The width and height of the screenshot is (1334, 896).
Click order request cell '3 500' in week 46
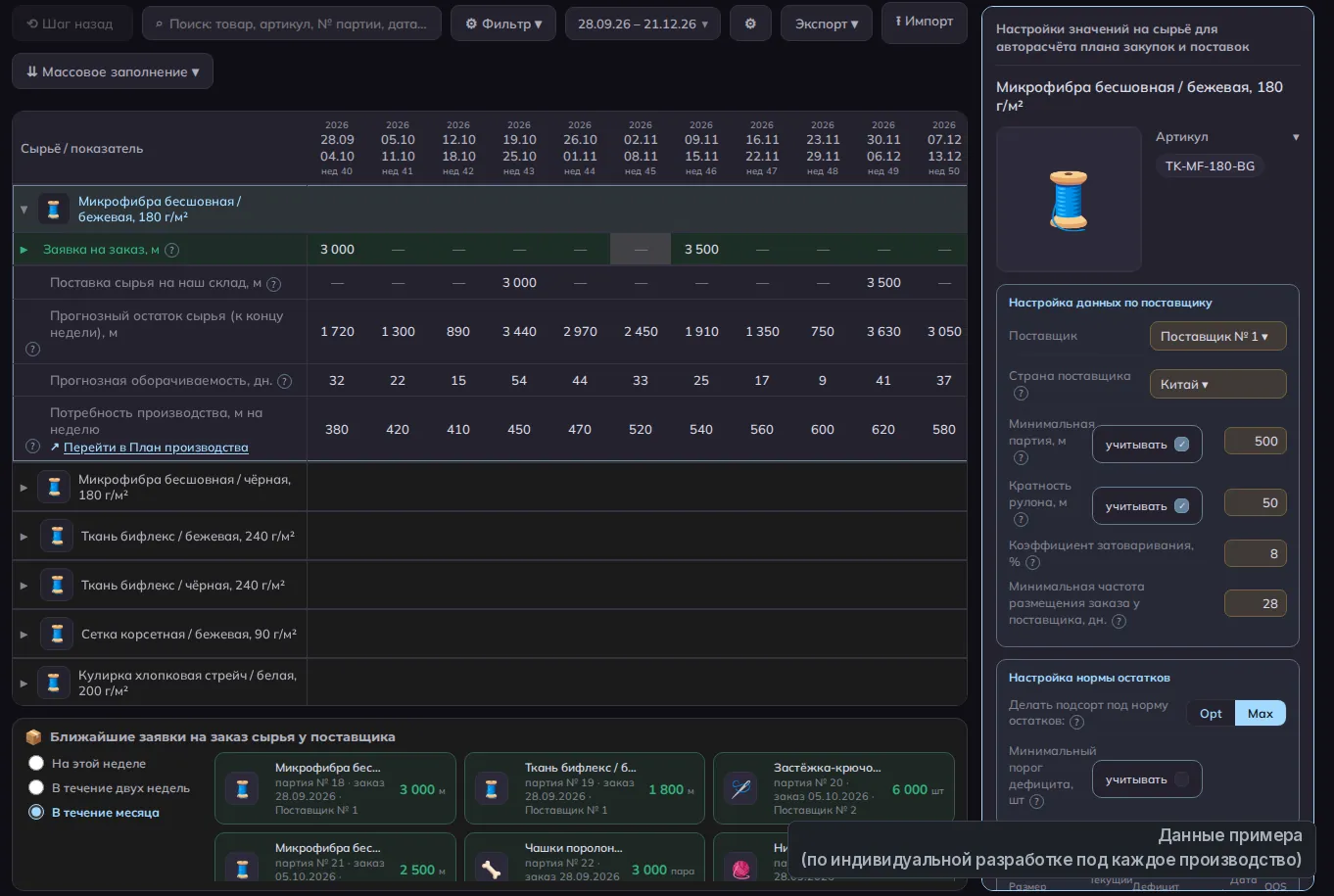coord(701,250)
